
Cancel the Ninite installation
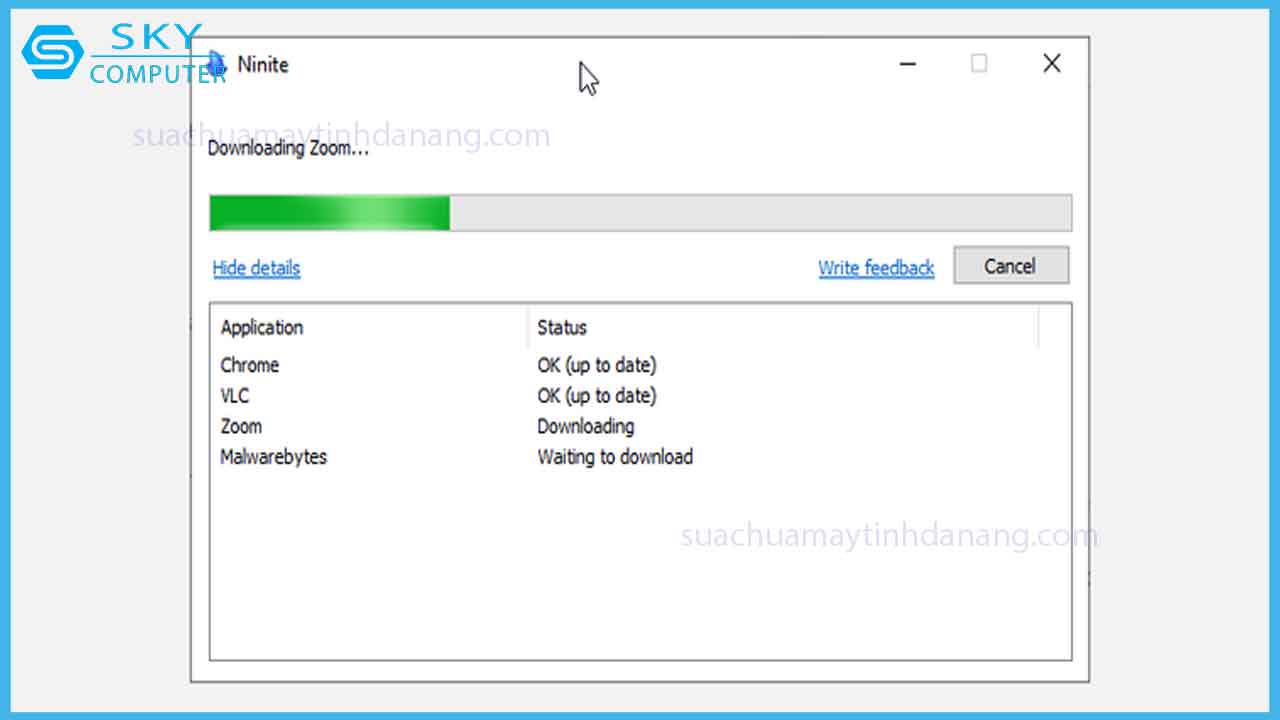[1011, 265]
